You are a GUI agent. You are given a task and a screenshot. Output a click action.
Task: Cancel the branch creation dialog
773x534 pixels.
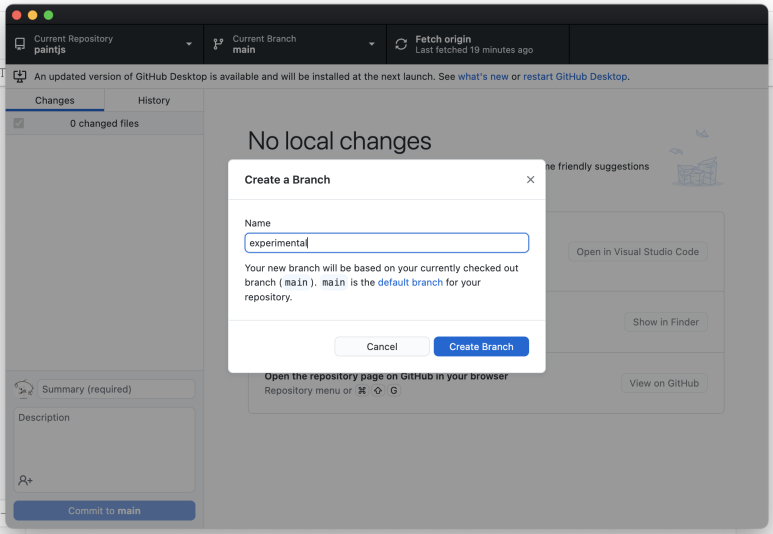tap(382, 347)
